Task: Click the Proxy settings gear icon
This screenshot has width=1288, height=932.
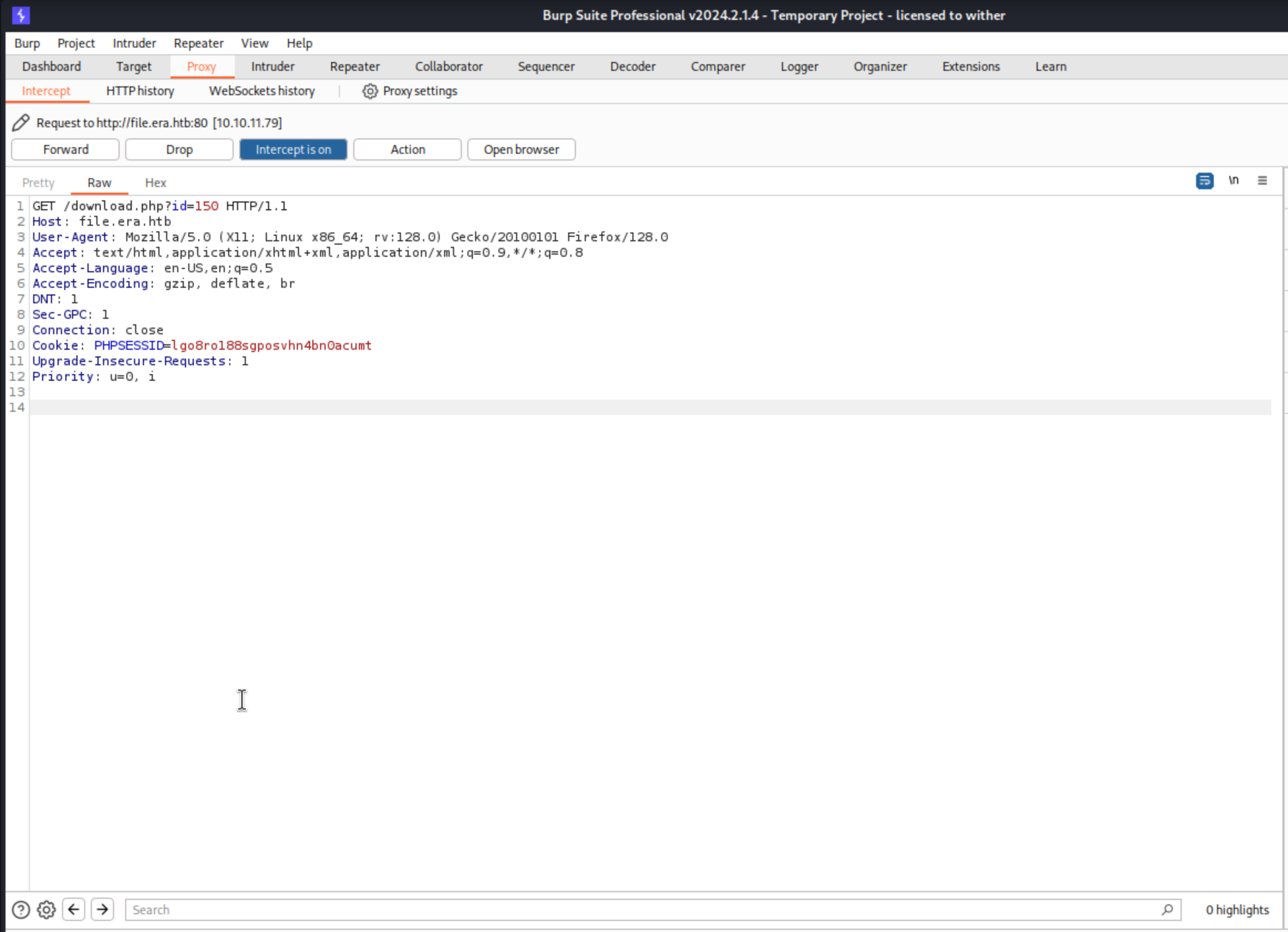Action: pos(370,91)
